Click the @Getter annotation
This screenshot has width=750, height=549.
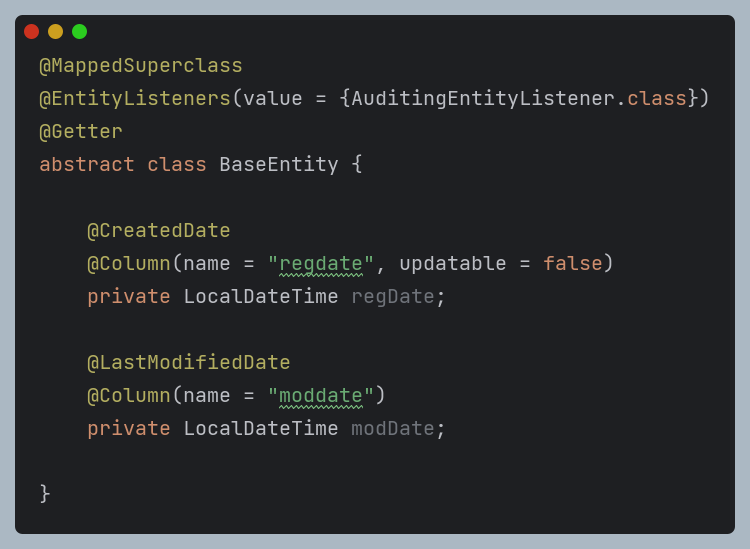click(81, 132)
